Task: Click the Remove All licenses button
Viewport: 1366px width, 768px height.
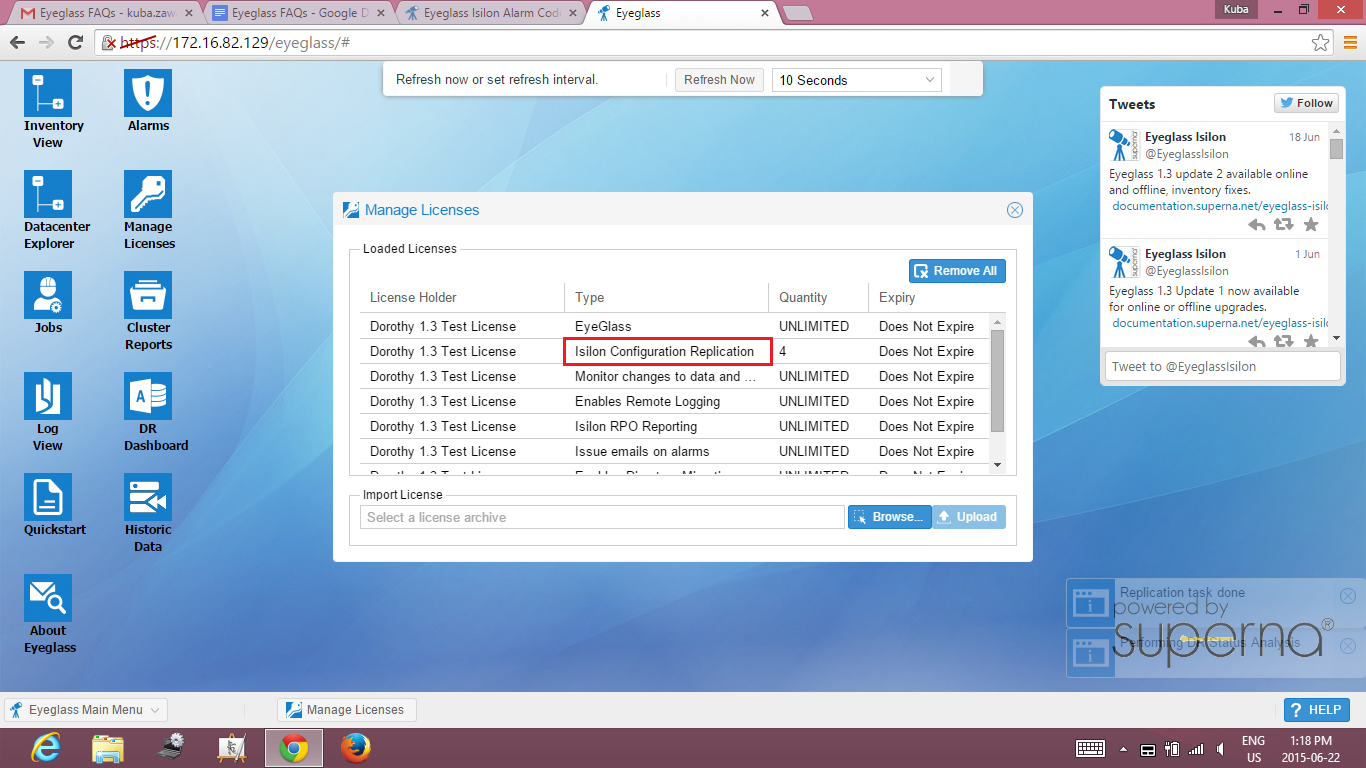Action: tap(957, 271)
